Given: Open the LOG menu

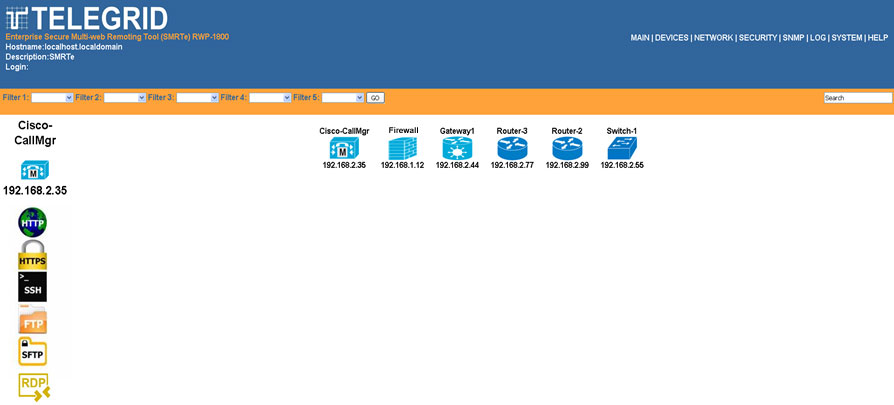Looking at the screenshot, I should click(x=818, y=38).
